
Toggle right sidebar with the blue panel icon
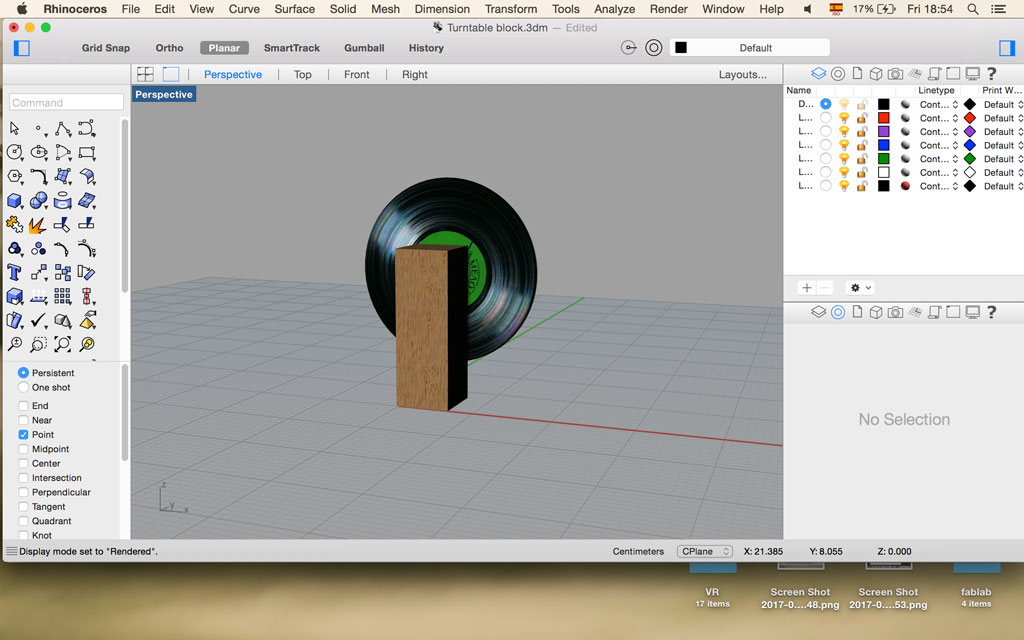point(1006,48)
